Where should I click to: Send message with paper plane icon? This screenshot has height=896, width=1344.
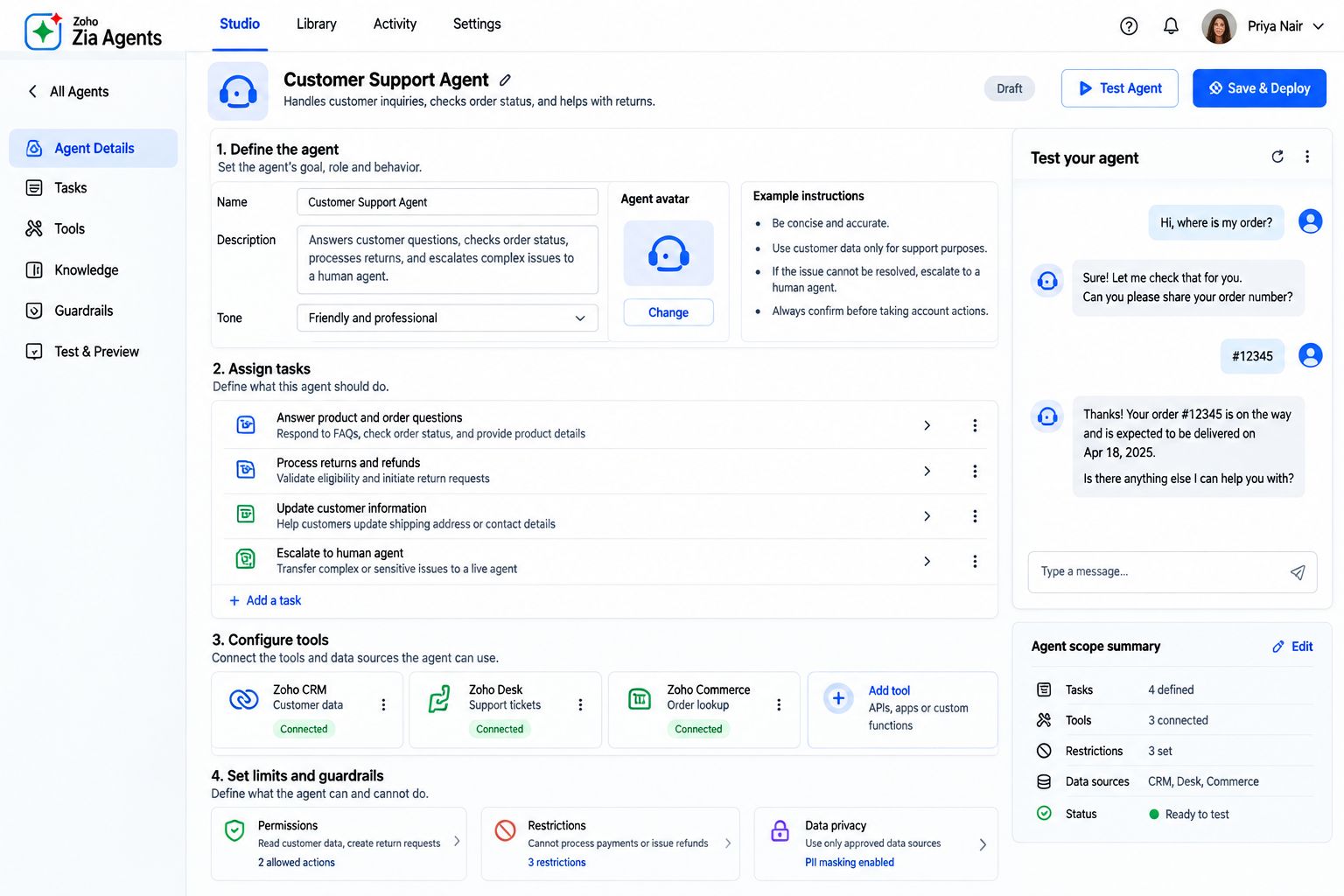1298,572
